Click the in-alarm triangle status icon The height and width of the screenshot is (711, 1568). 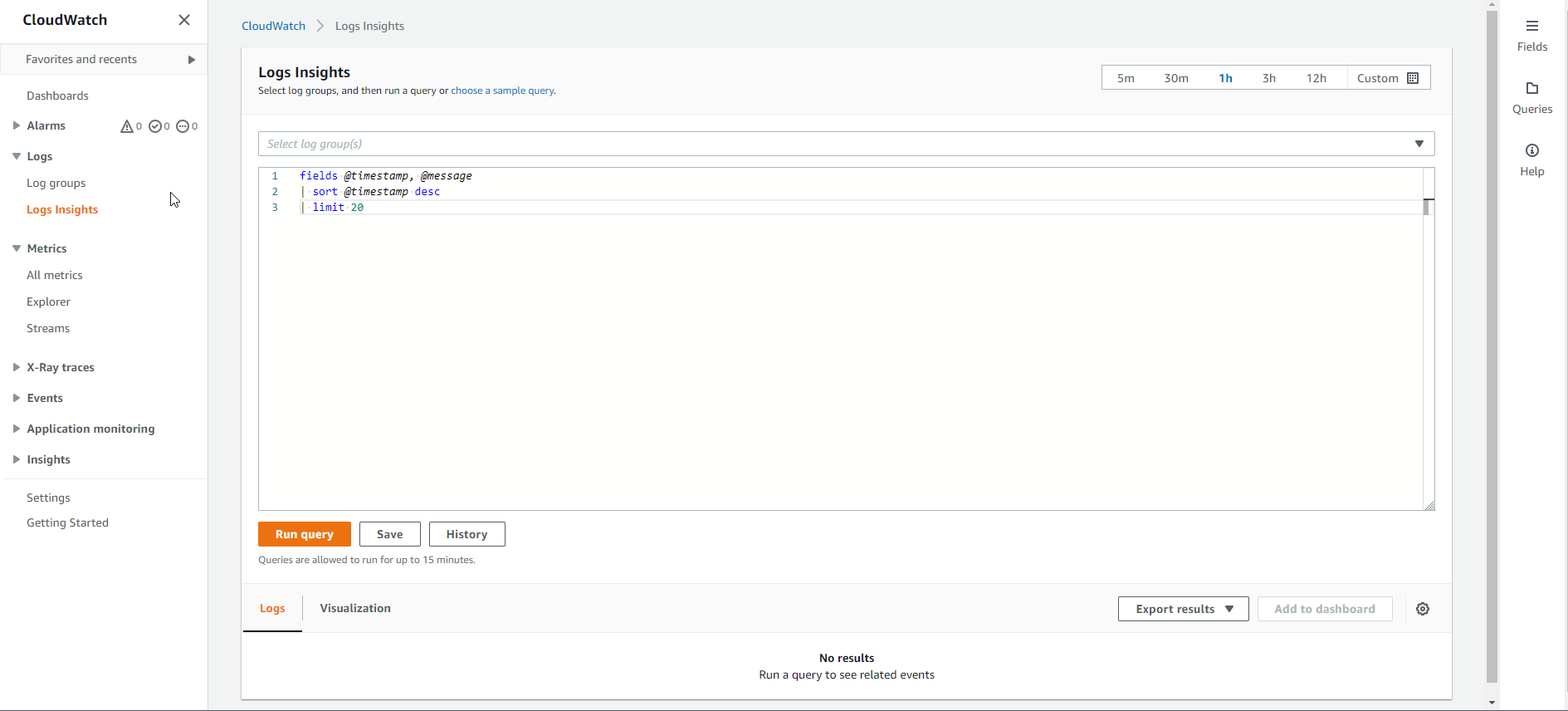(127, 126)
